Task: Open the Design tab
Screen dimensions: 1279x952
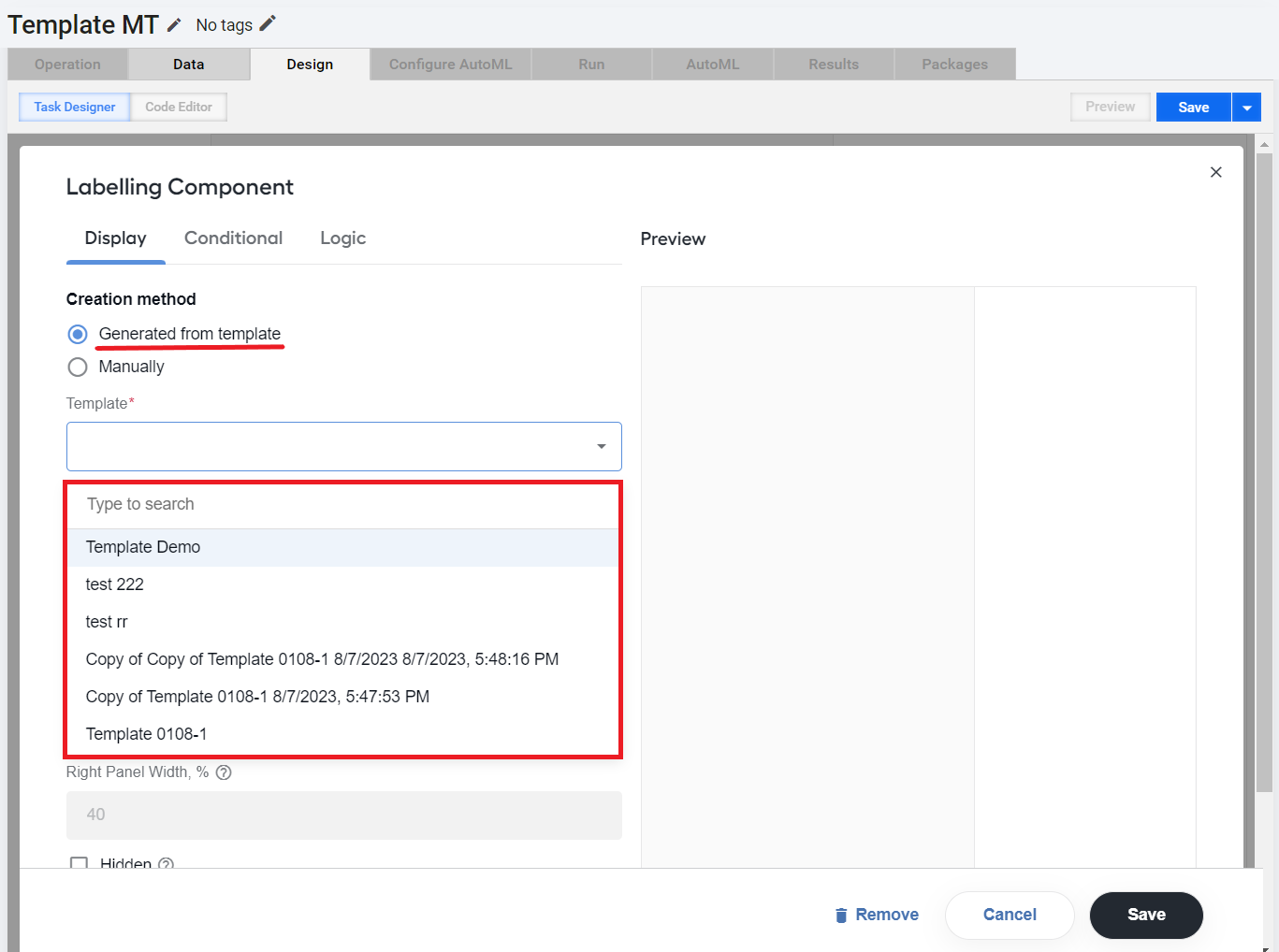Action: pos(310,64)
